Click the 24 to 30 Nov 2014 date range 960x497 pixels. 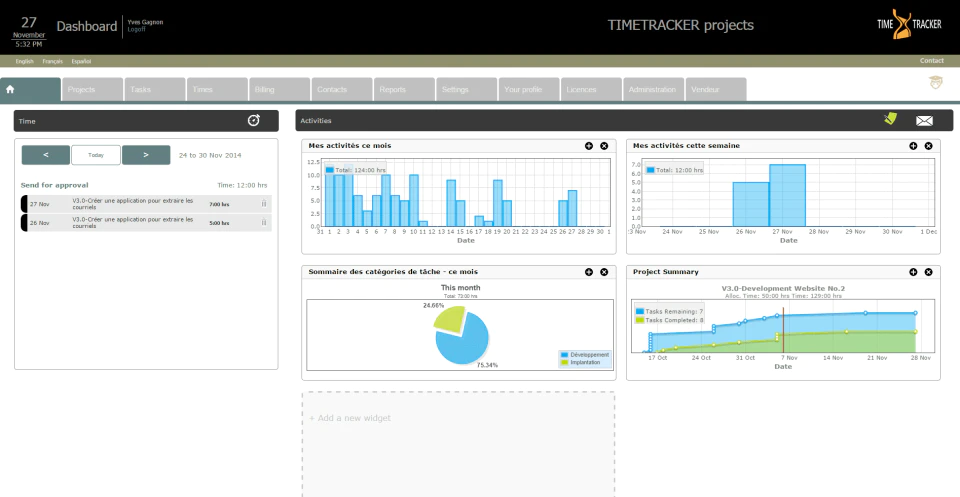coord(210,155)
